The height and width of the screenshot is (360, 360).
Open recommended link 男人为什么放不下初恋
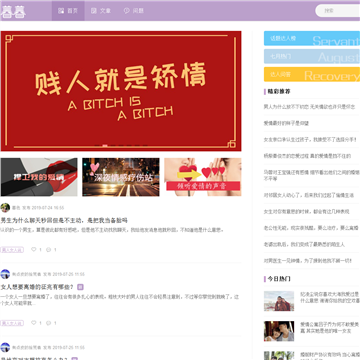[309, 107]
